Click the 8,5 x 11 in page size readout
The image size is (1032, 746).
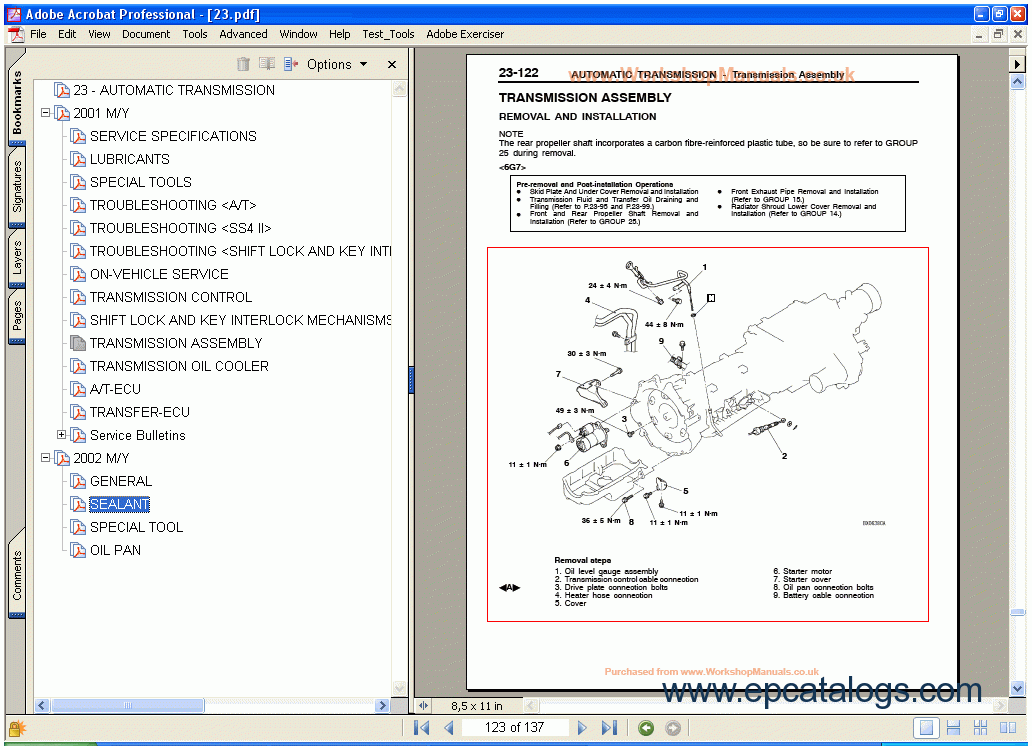point(477,706)
